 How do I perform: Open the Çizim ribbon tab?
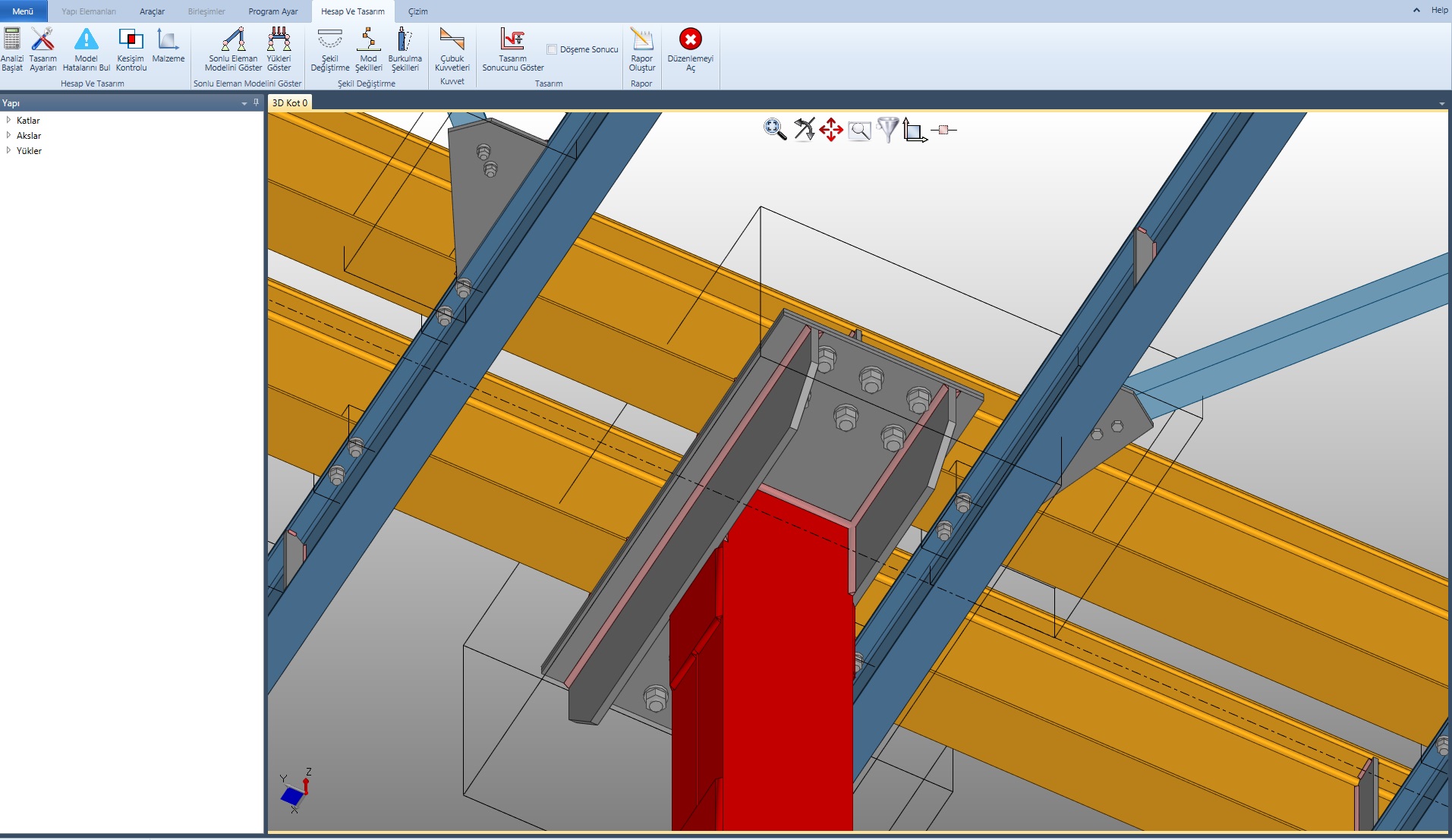(x=417, y=11)
